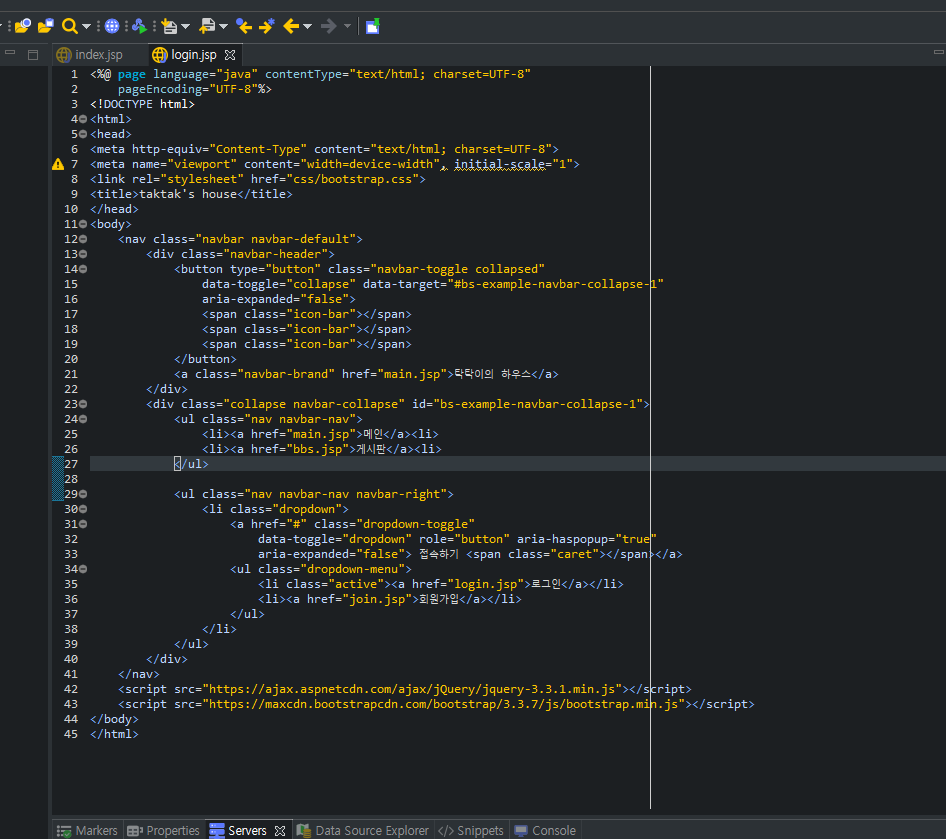Open the Previous Annotation dropdown arrow
The image size is (946, 839).
(223, 26)
